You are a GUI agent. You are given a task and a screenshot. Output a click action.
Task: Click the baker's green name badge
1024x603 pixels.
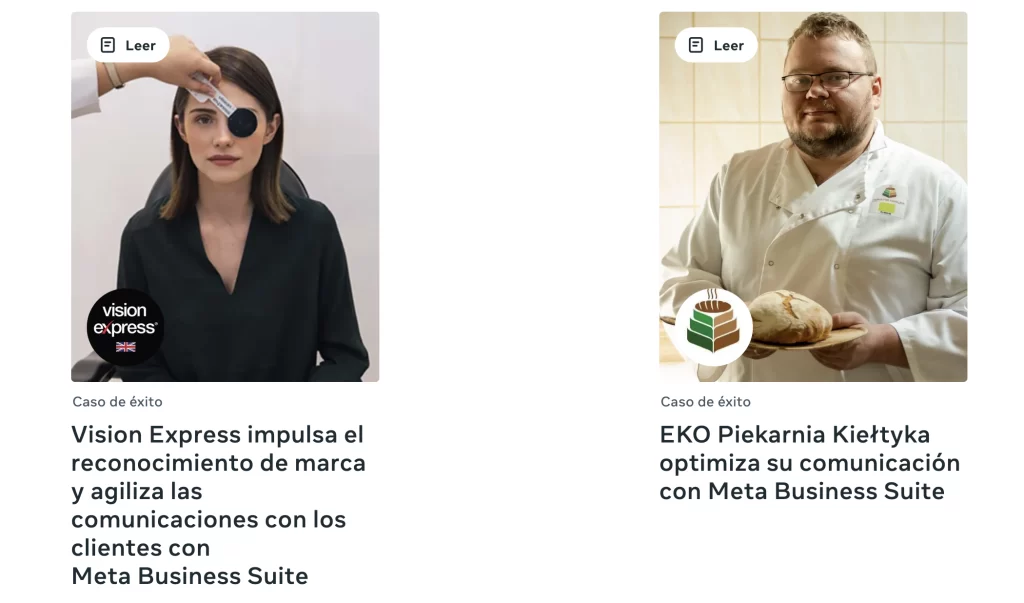point(888,208)
